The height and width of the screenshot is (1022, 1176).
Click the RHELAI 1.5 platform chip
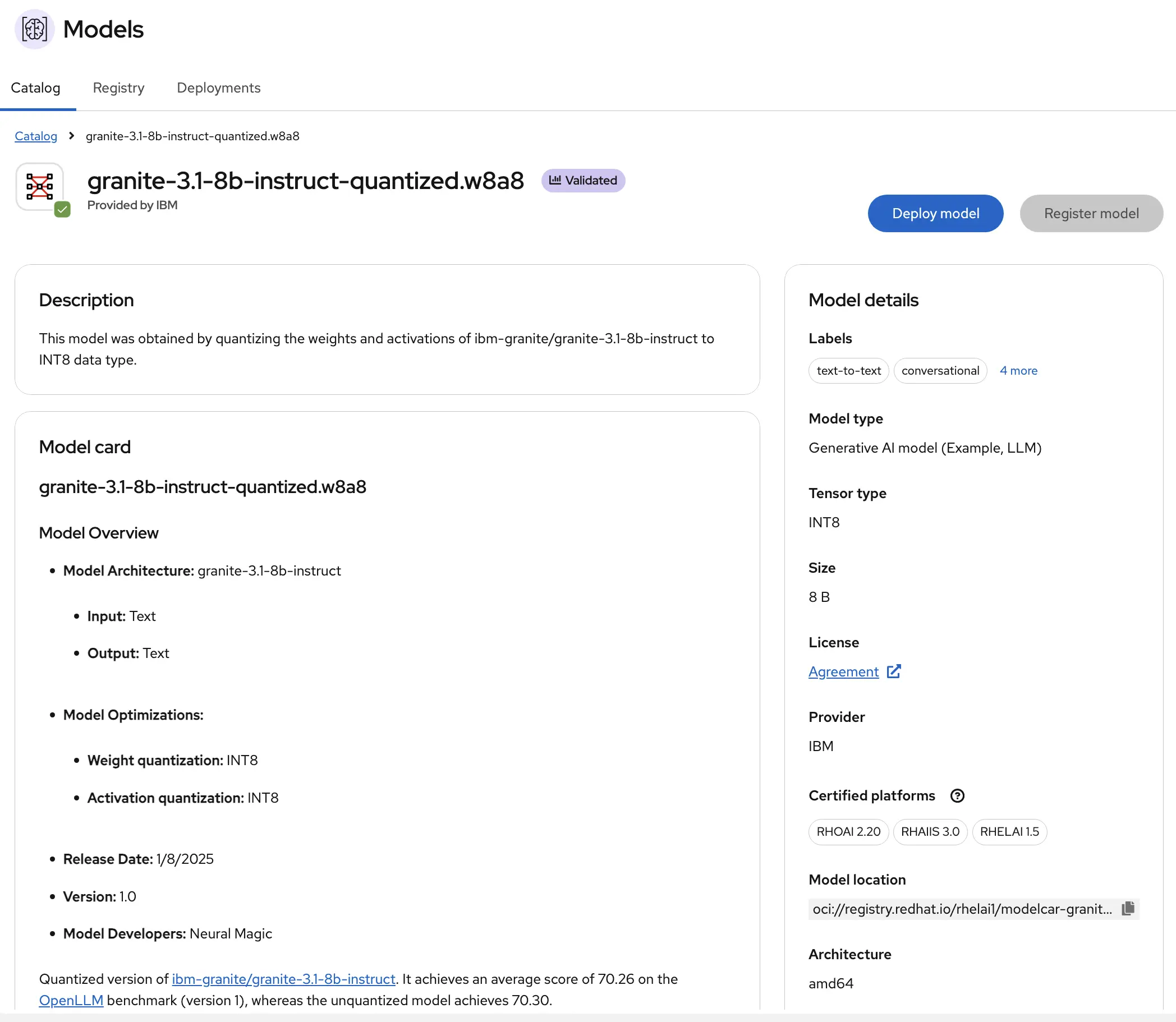(x=1009, y=831)
